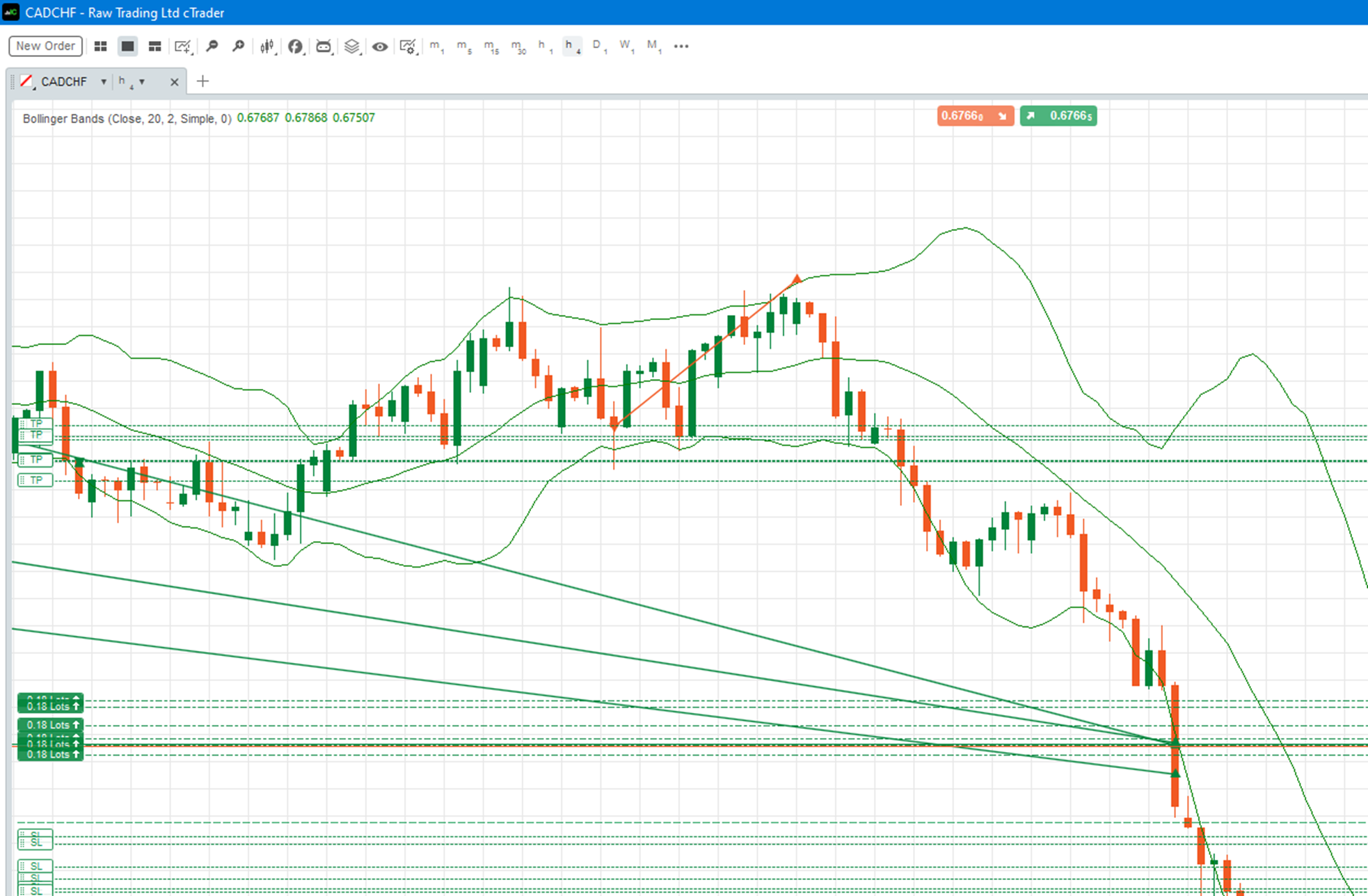This screenshot has width=1368, height=896.
Task: Select the orange trend line arrowhead marker
Action: point(797,279)
